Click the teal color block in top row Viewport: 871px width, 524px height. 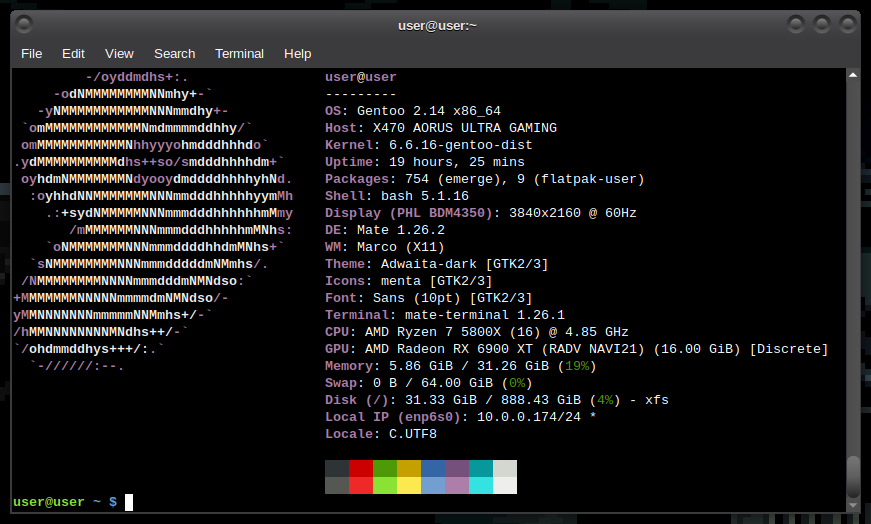480,468
